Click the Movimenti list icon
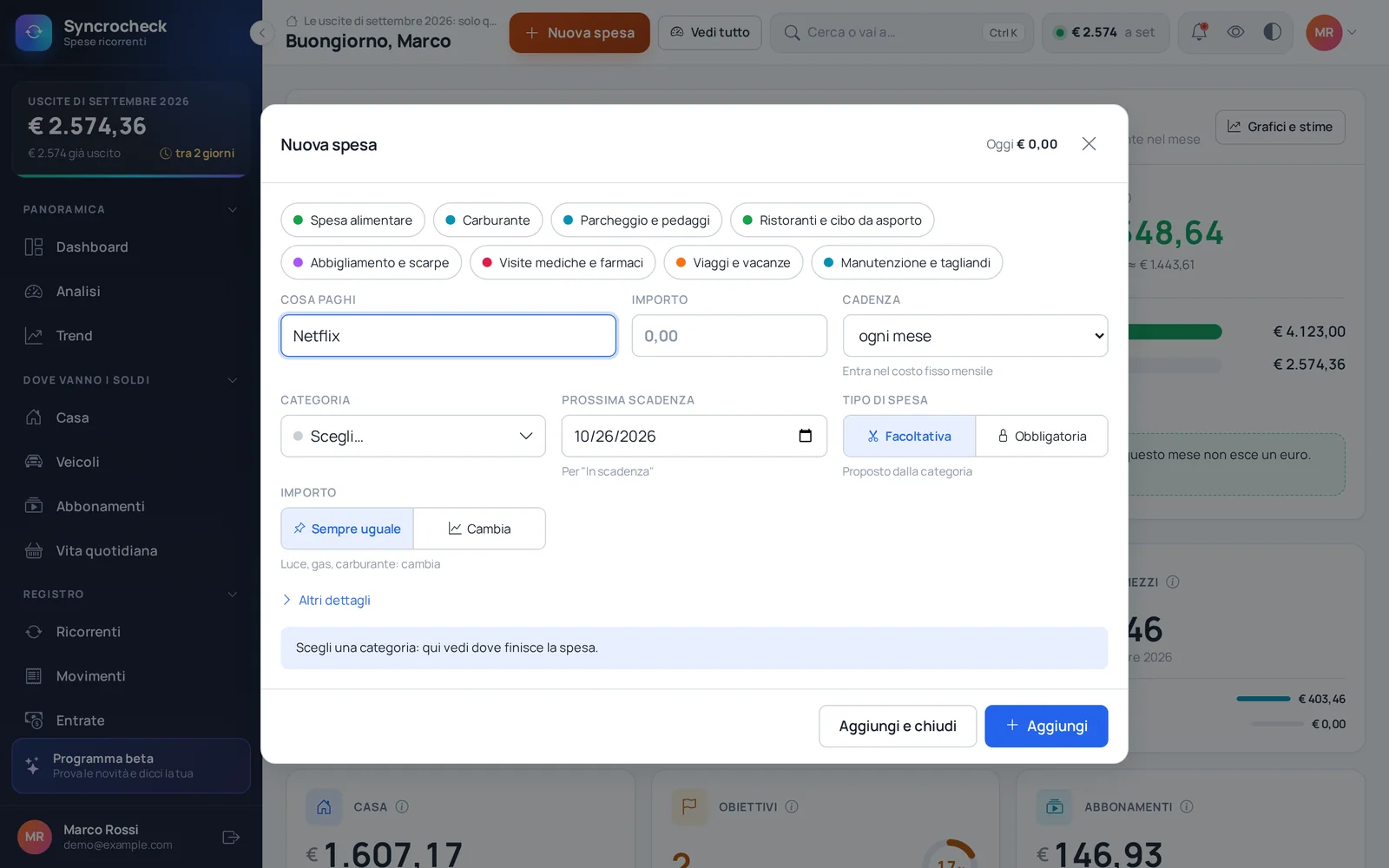Screen dimensions: 1389x868 pyautogui.click(x=34, y=676)
